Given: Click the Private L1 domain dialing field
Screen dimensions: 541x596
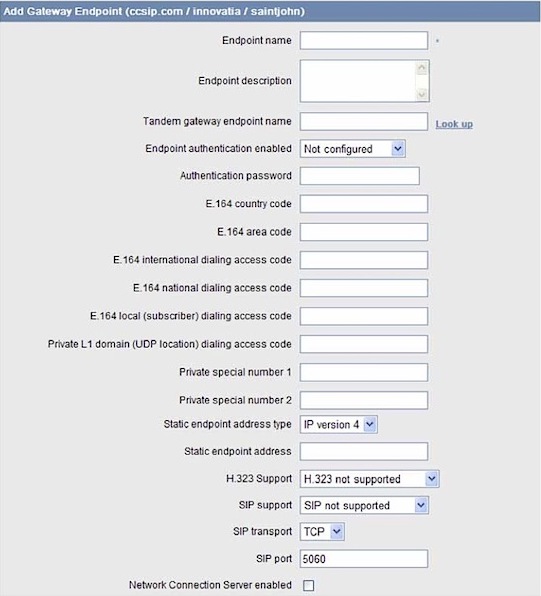Looking at the screenshot, I should click(363, 344).
